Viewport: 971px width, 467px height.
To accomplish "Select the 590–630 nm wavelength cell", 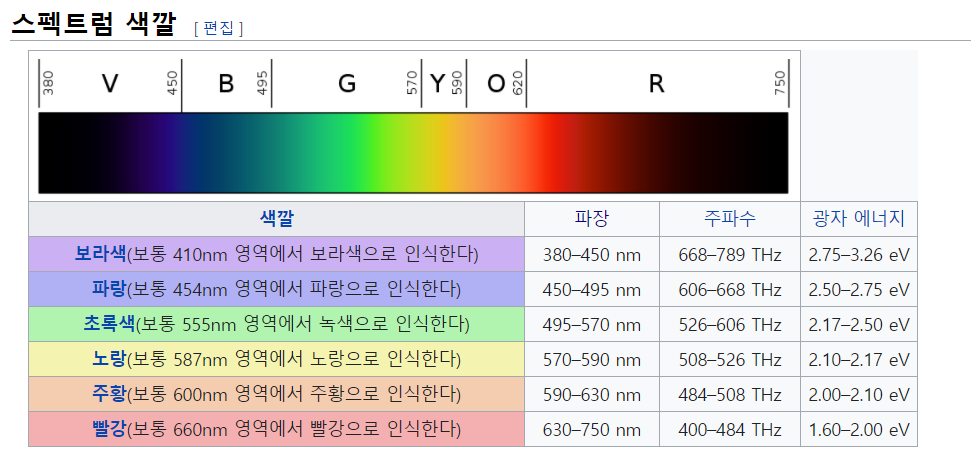I will pyautogui.click(x=591, y=394).
